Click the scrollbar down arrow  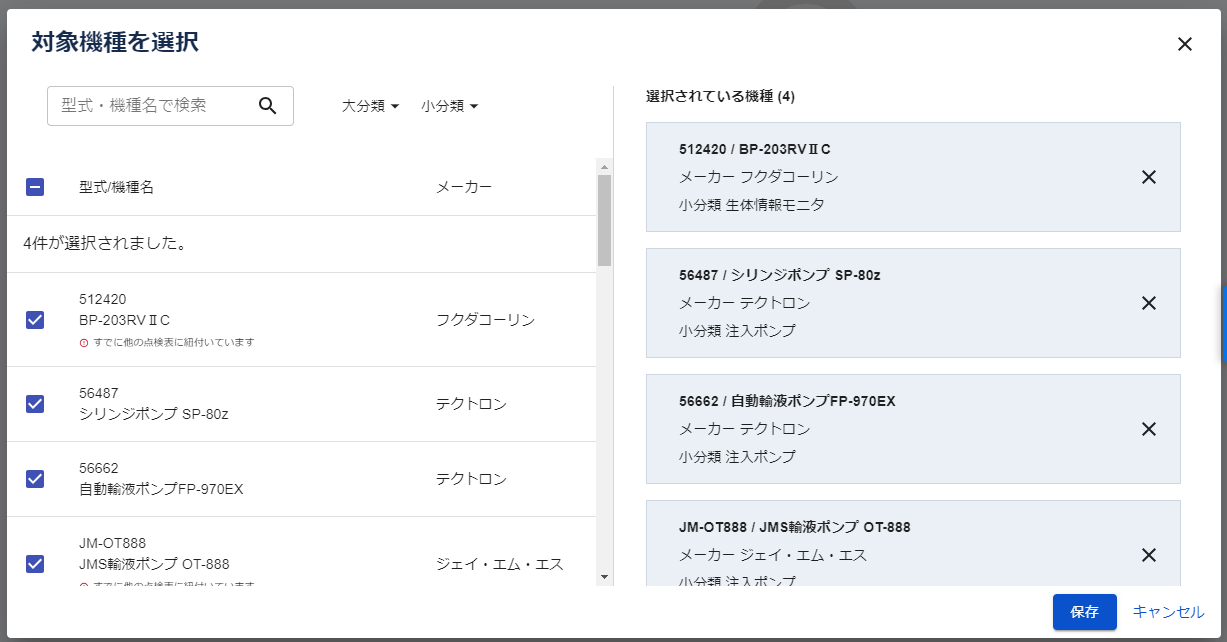point(604,577)
